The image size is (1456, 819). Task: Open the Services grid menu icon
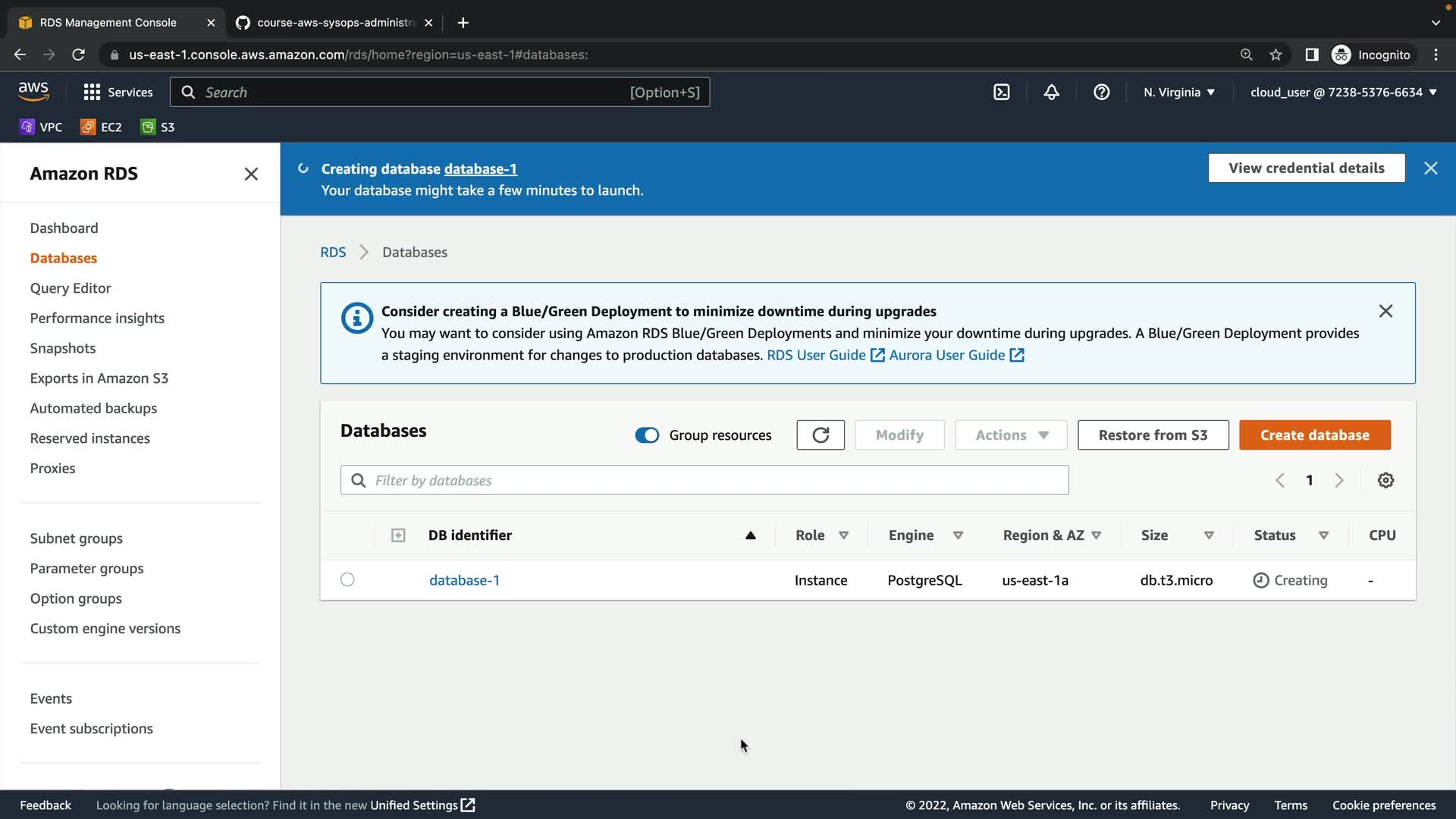click(x=92, y=92)
